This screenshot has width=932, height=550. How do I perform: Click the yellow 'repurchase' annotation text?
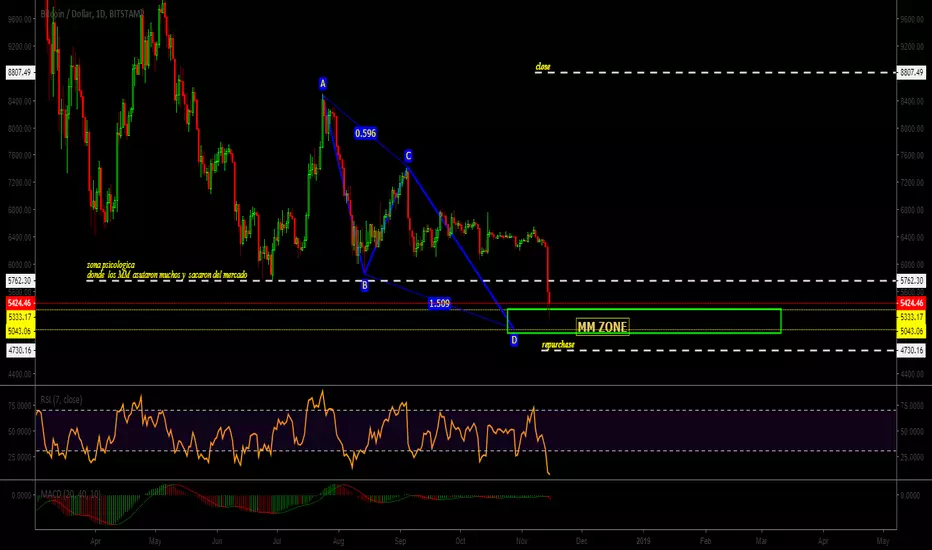click(x=558, y=345)
